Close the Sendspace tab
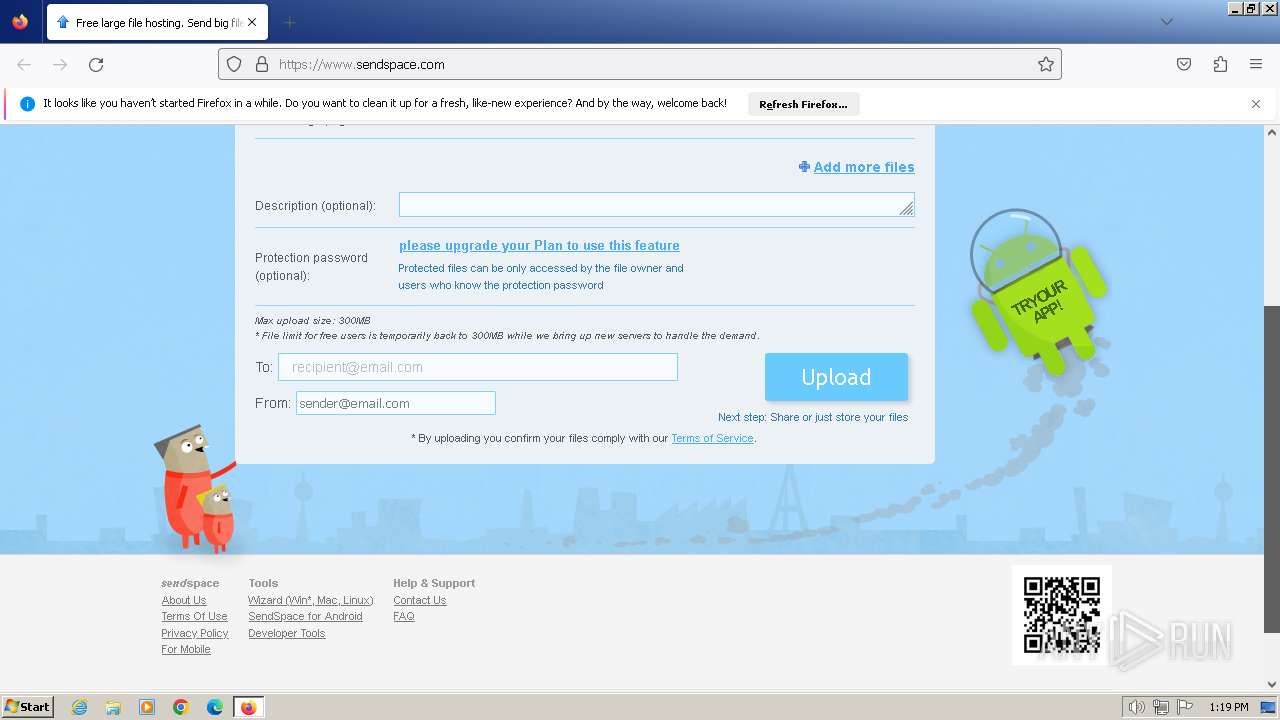The height and width of the screenshot is (720, 1280). (x=251, y=22)
